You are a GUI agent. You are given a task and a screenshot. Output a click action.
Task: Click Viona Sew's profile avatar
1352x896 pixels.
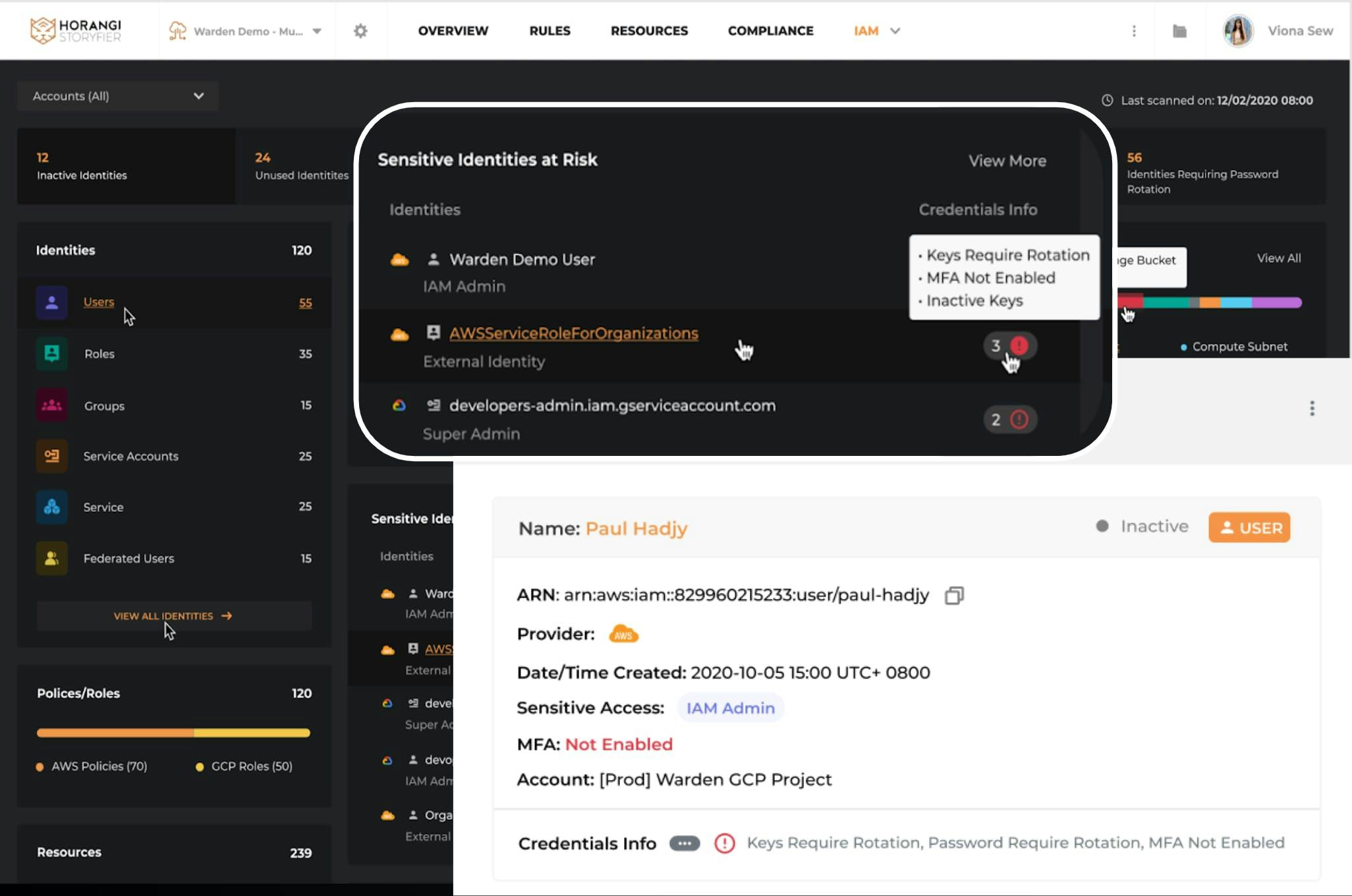(x=1238, y=31)
